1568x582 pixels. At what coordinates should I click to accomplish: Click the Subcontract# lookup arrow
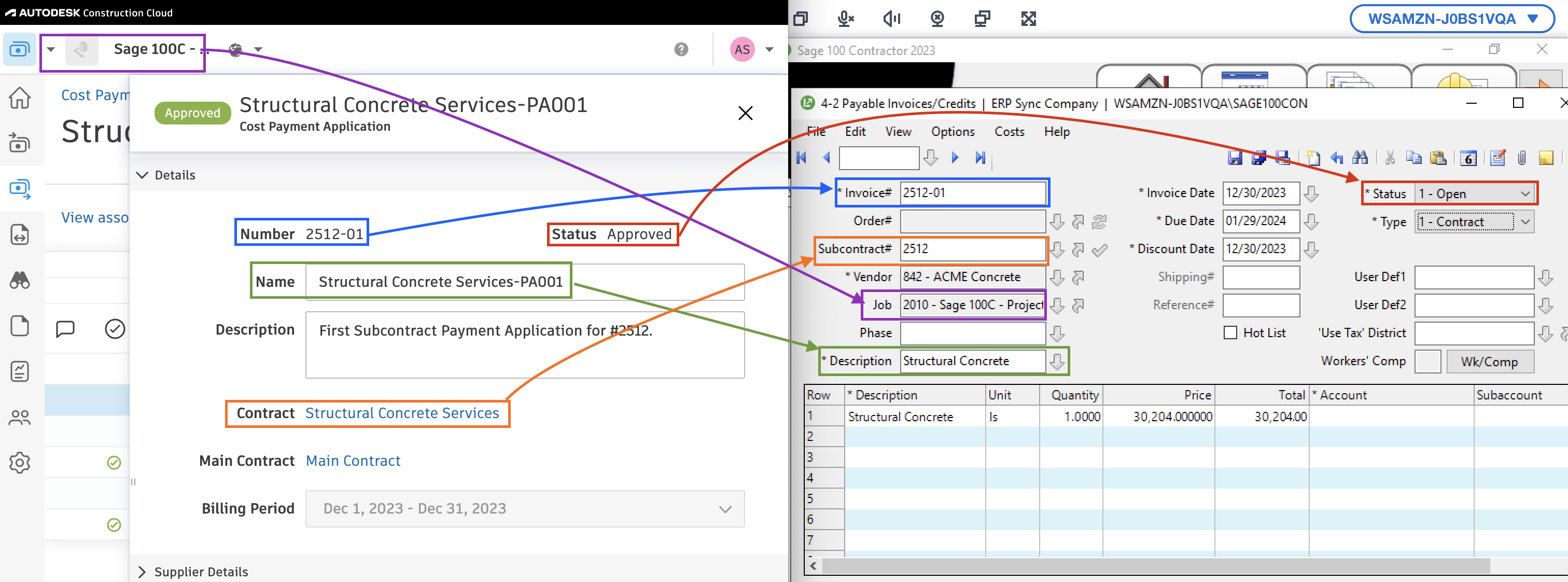coord(1057,250)
